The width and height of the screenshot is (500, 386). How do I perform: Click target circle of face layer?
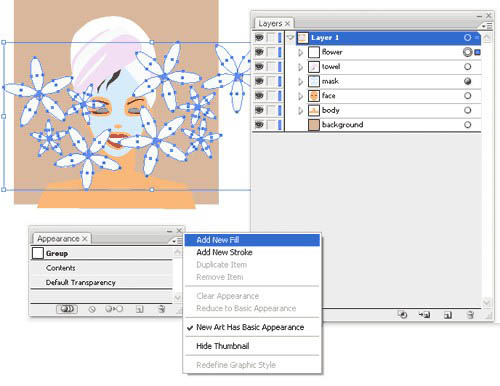467,96
